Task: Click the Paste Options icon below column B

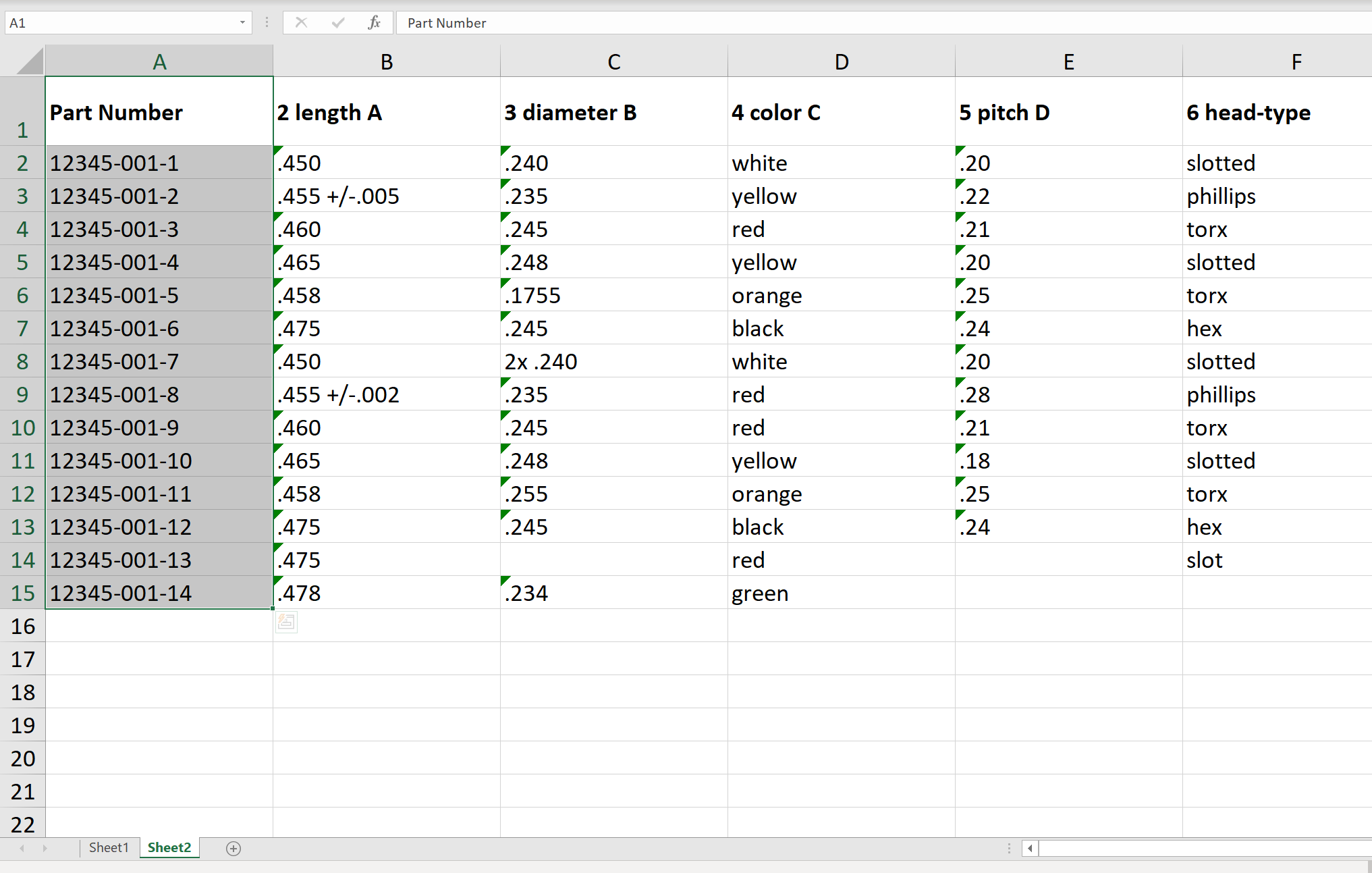Action: click(x=286, y=622)
